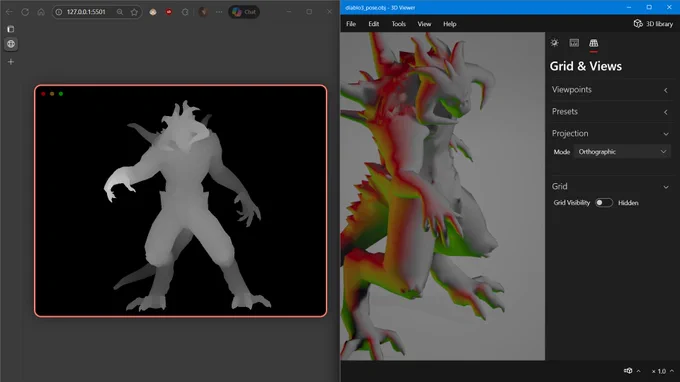Open the Environment & Lighting tab icon
The width and height of the screenshot is (680, 382).
[x=554, y=42]
